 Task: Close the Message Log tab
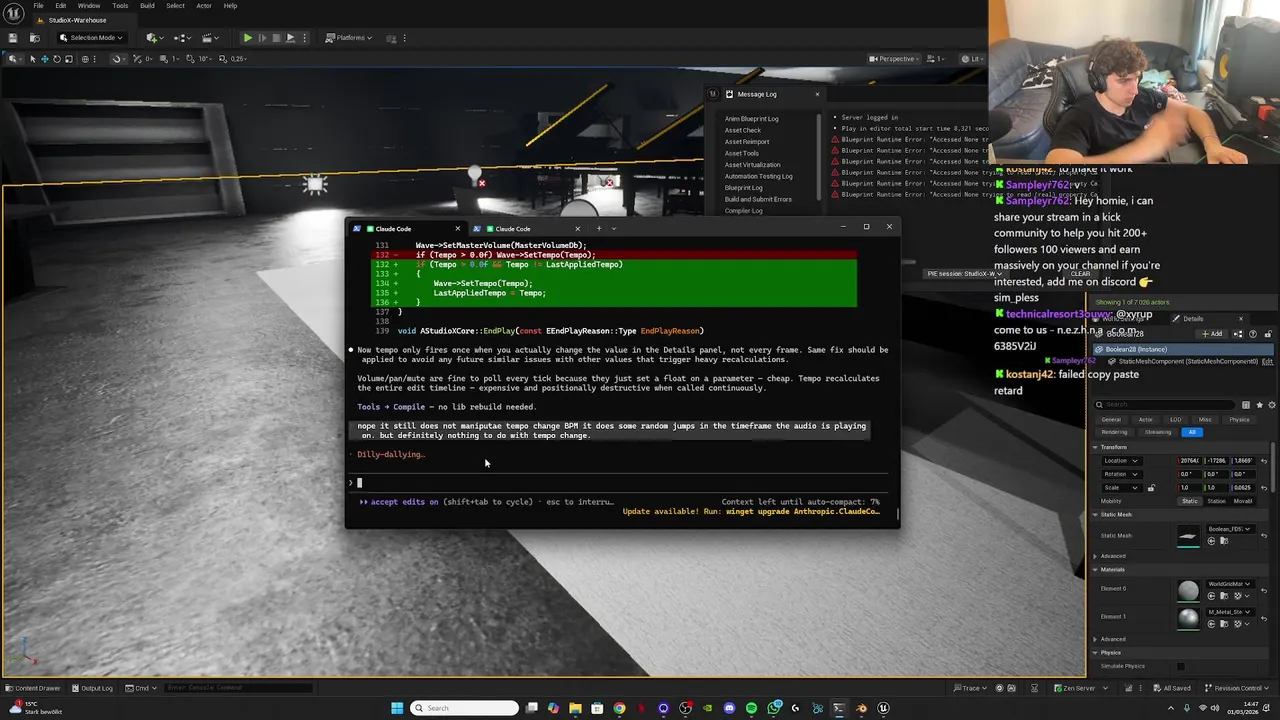tap(817, 94)
